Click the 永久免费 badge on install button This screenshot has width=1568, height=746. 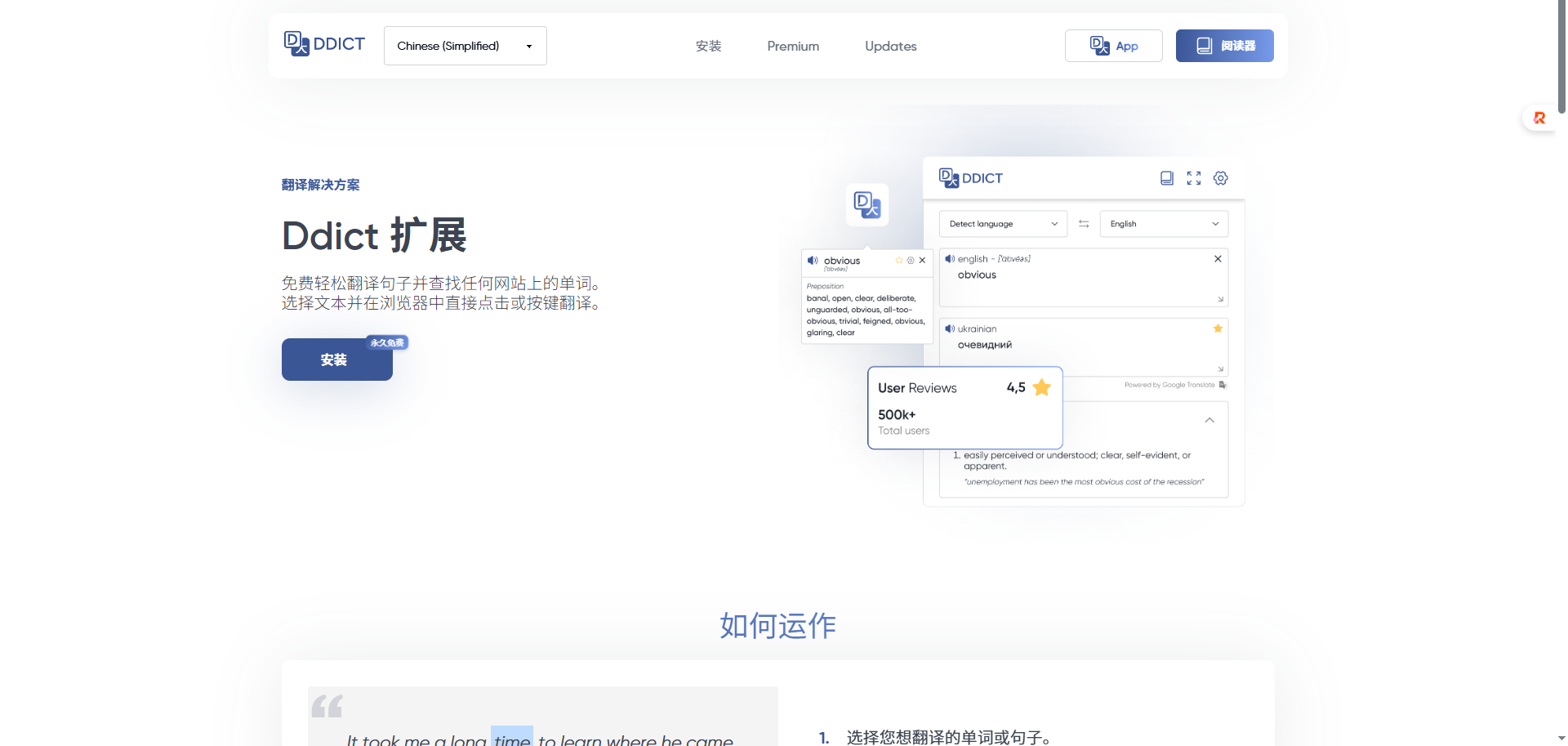[387, 342]
